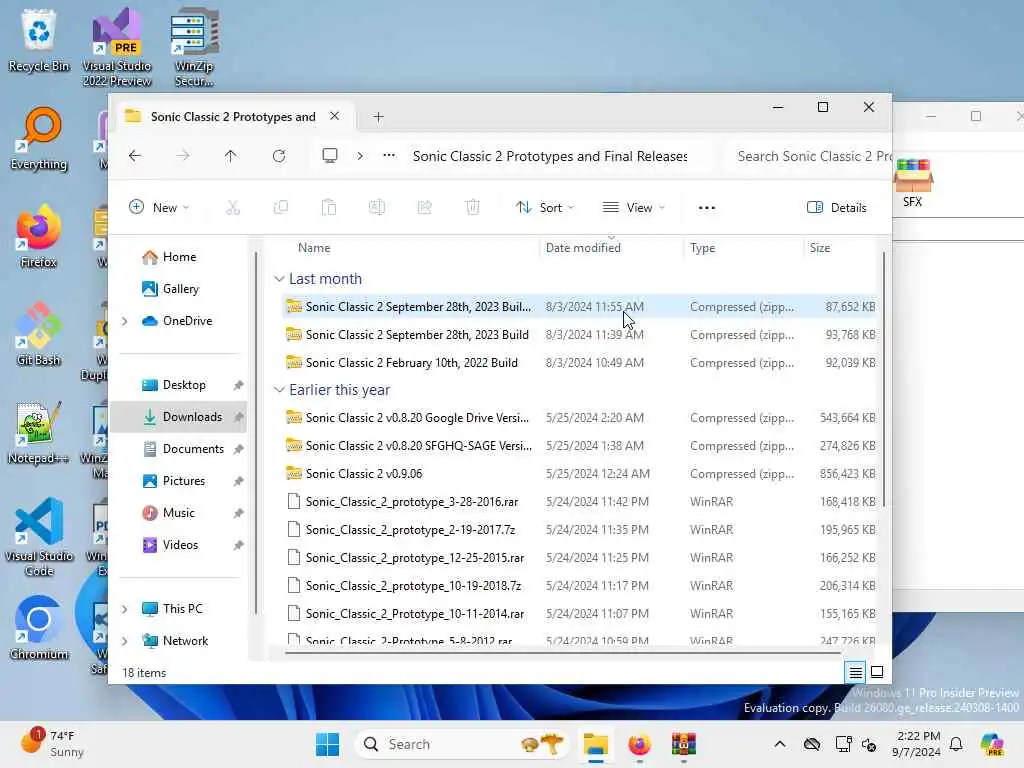Click the Delete trash icon
This screenshot has height=768, width=1024.
pyautogui.click(x=473, y=208)
